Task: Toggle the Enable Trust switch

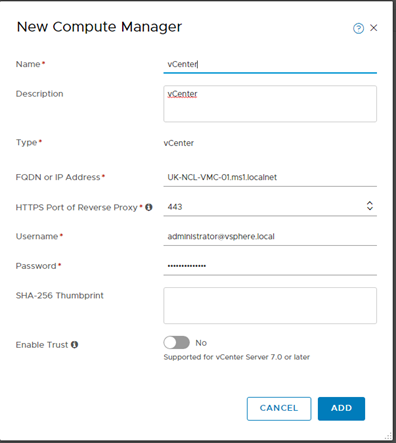Action: tap(176, 342)
